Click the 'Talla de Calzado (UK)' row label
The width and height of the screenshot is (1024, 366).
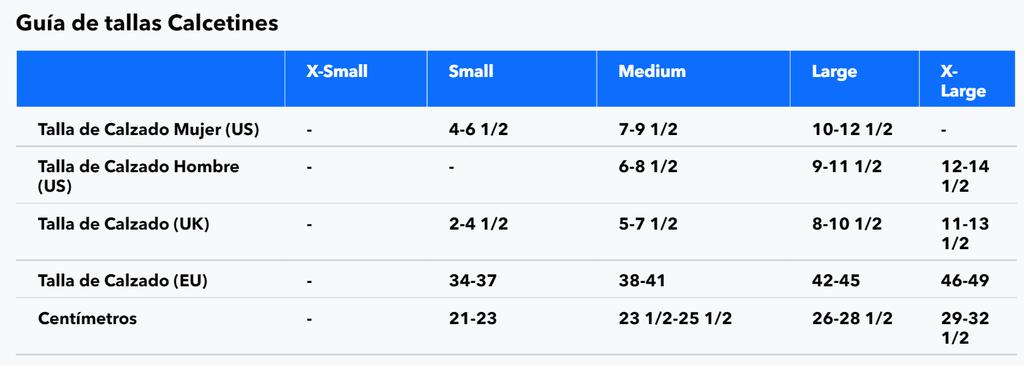(x=123, y=224)
